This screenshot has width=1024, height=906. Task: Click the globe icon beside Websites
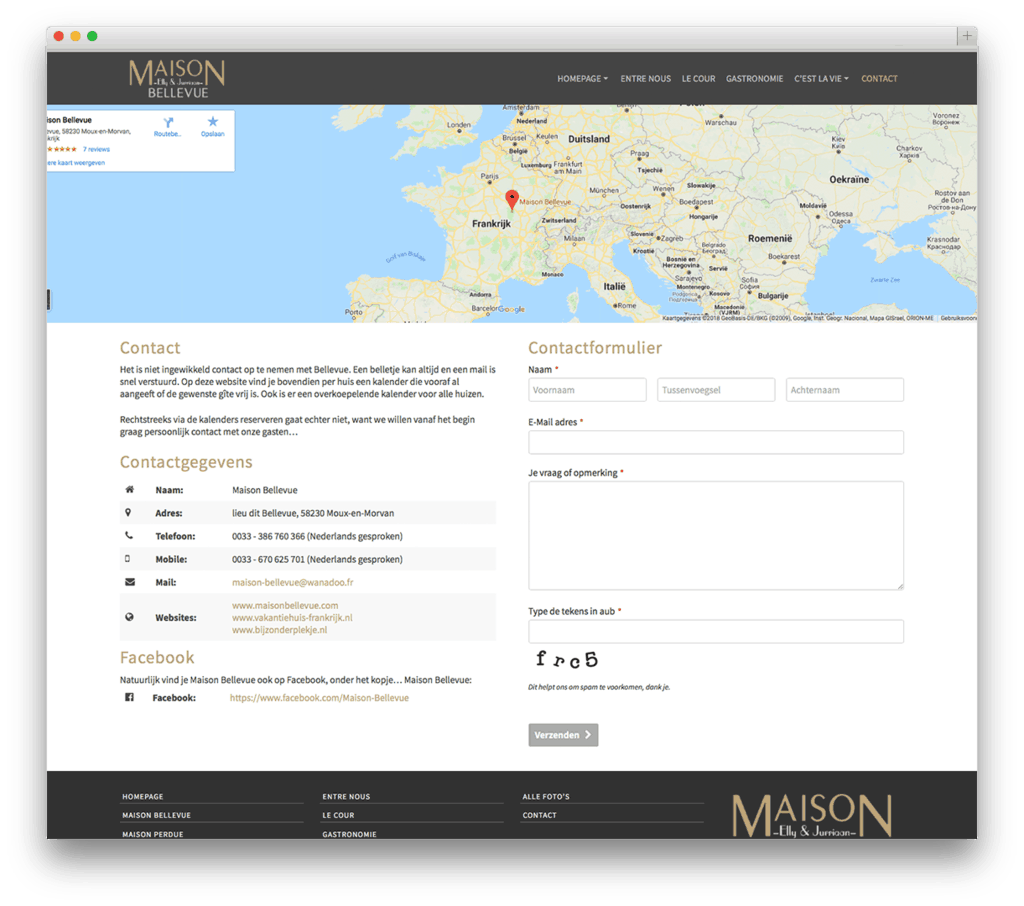click(x=129, y=617)
